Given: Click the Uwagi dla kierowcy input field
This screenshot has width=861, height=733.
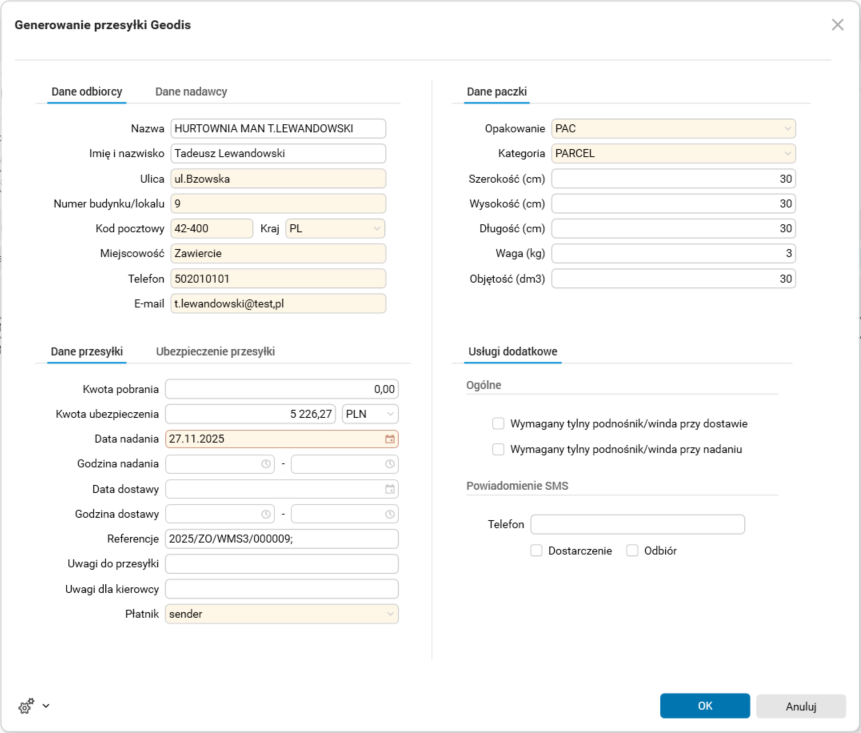Looking at the screenshot, I should tap(281, 589).
